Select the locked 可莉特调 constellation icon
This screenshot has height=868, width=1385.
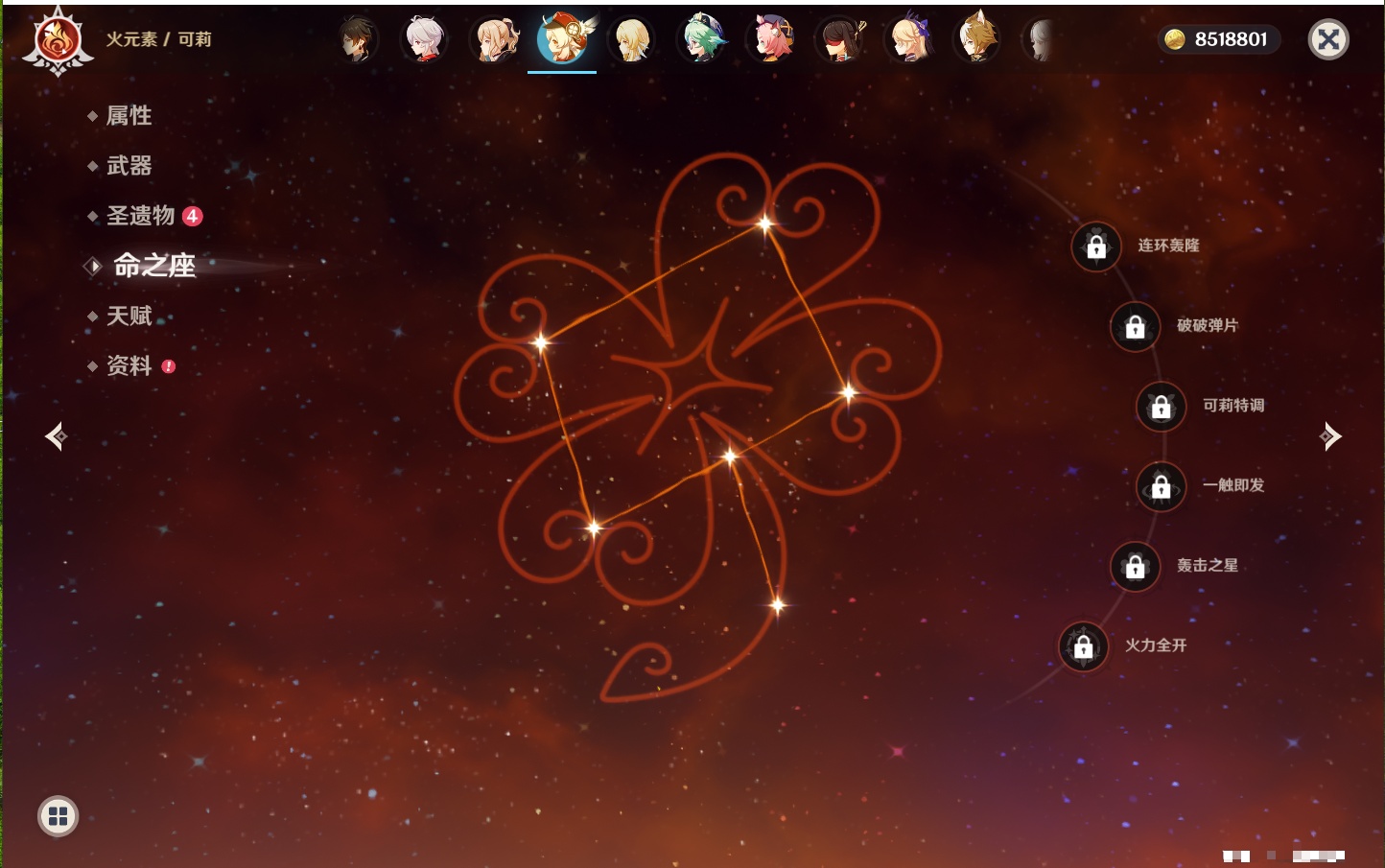click(1162, 406)
